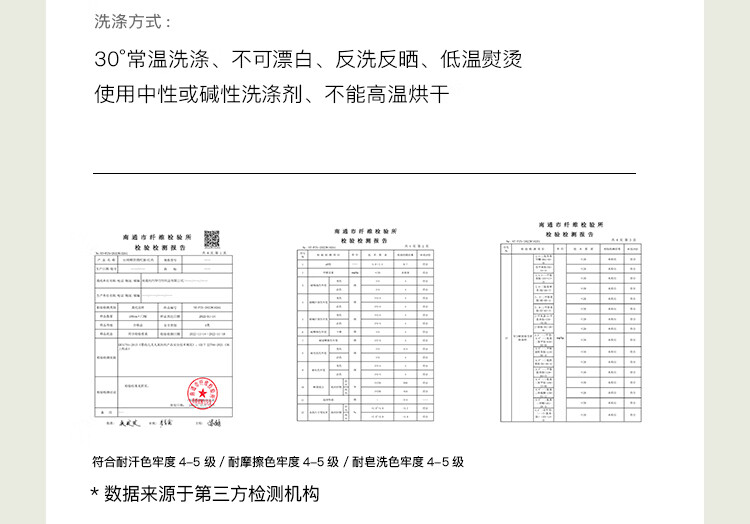Click the title 南通市纤维检验所 on first report
750x524 pixels.
[x=157, y=237]
